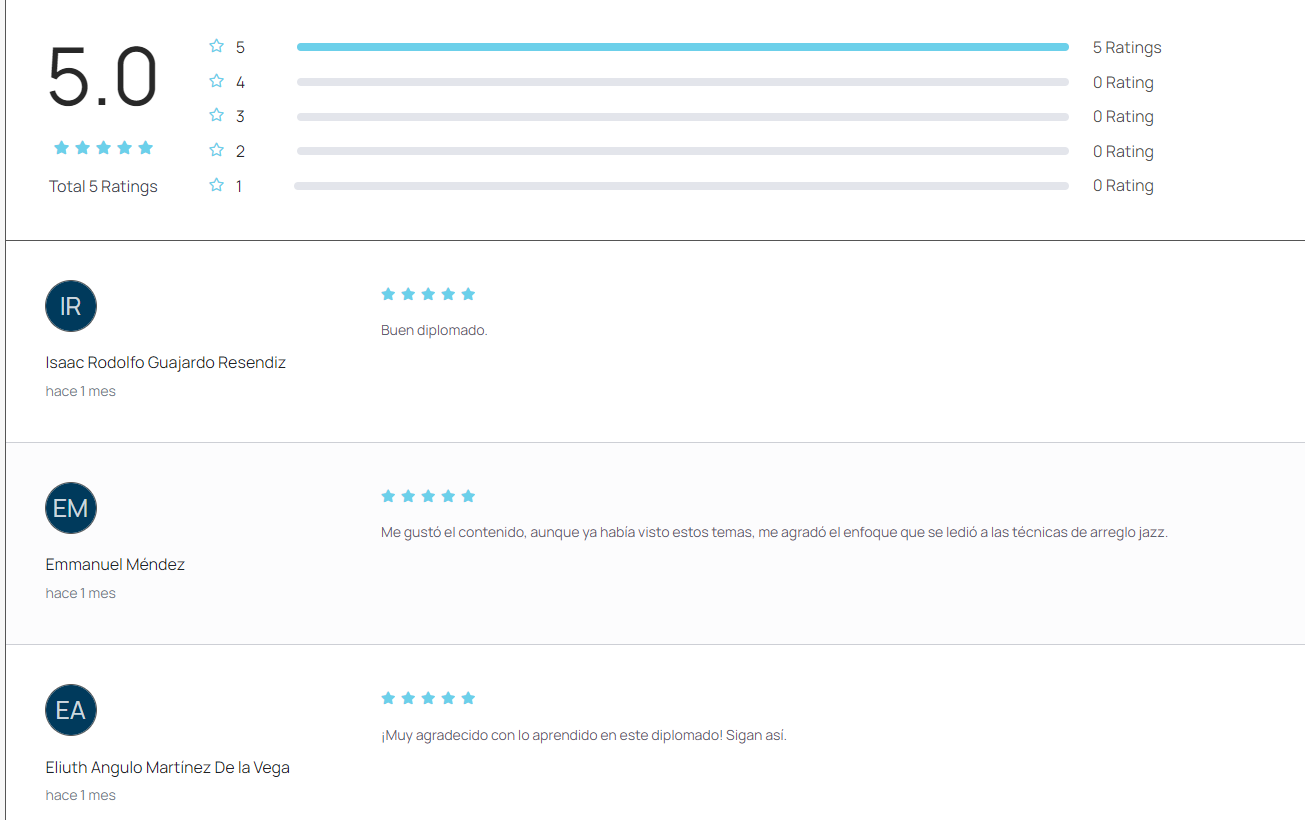Click reviewer name Emmanuel Méndez
Image resolution: width=1305 pixels, height=820 pixels.
pos(115,564)
